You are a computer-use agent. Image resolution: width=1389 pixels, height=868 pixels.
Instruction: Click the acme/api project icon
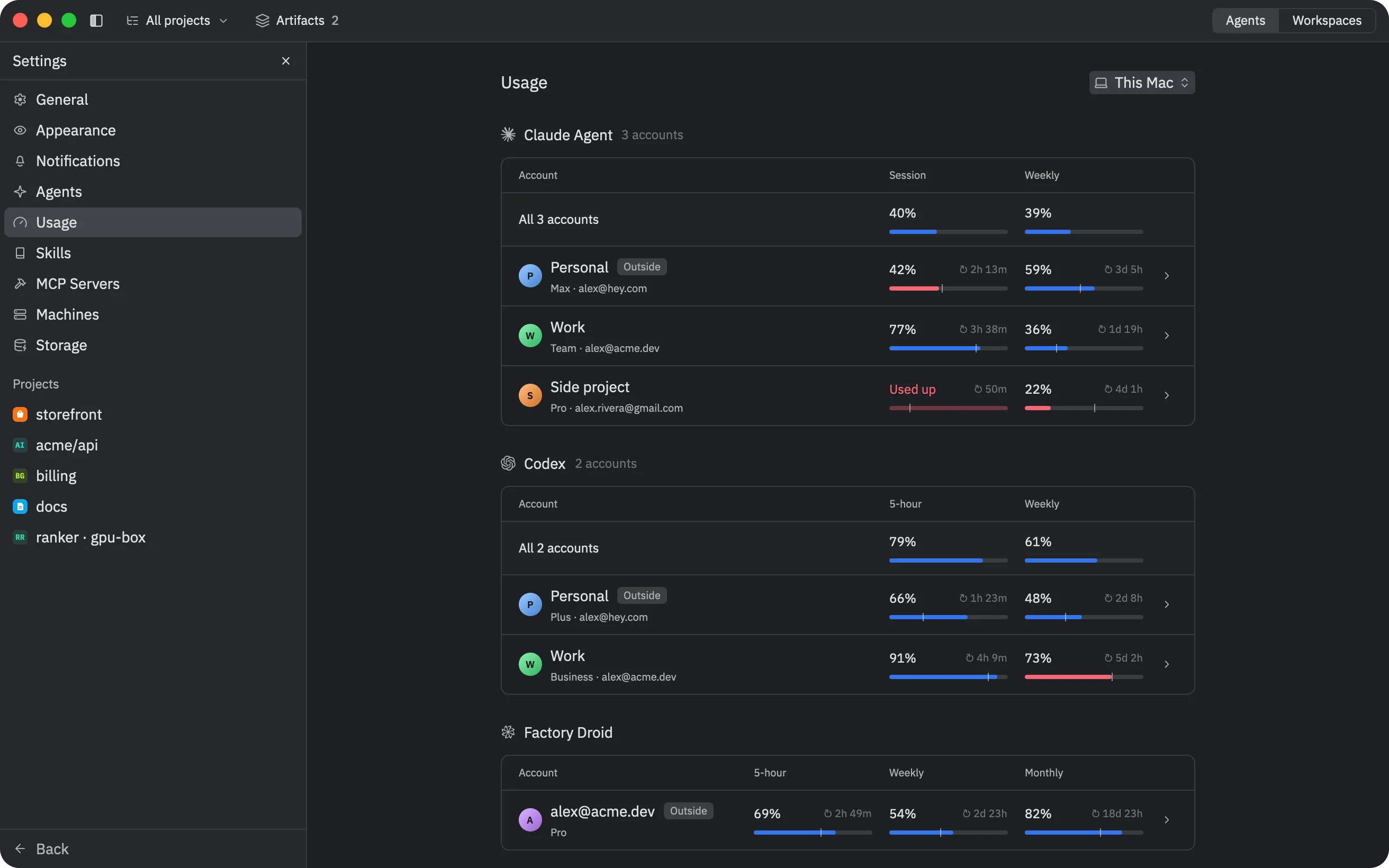(20, 445)
